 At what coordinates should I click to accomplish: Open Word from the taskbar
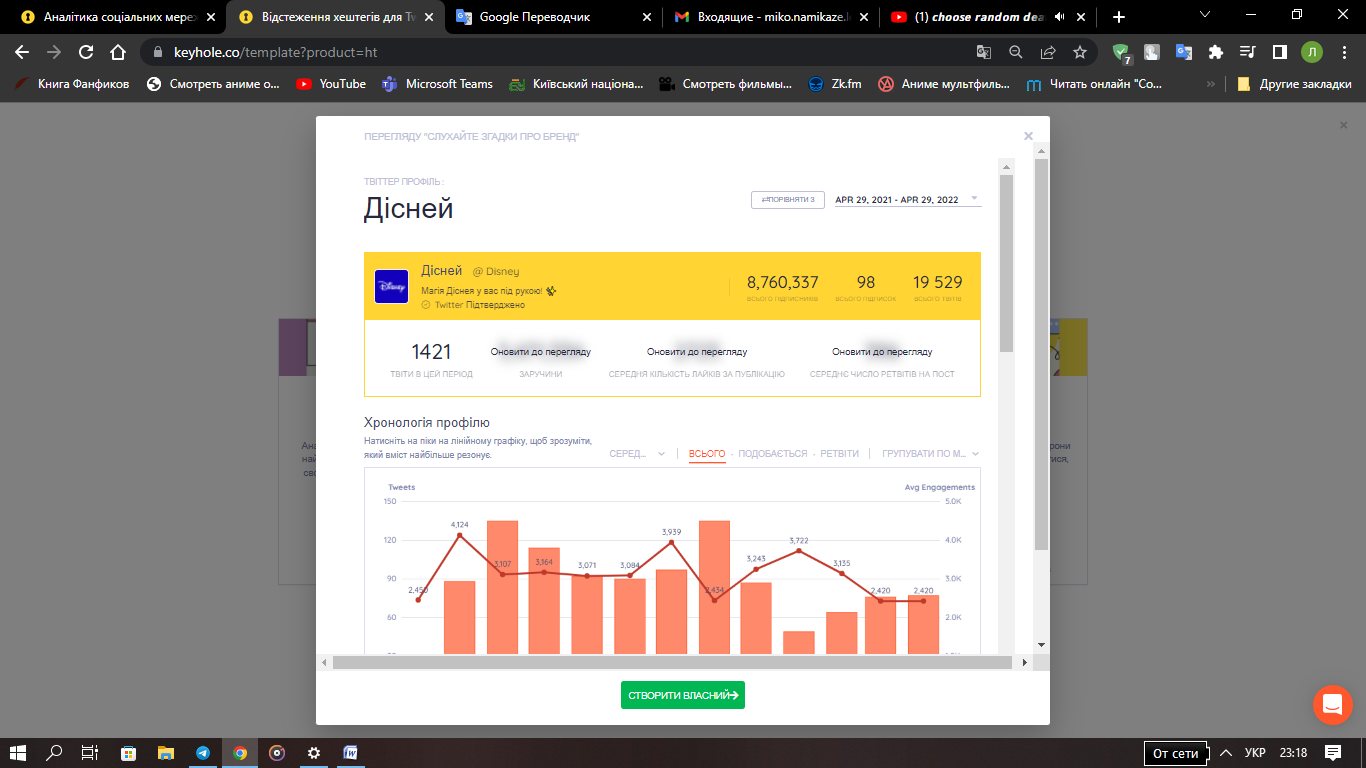click(351, 753)
